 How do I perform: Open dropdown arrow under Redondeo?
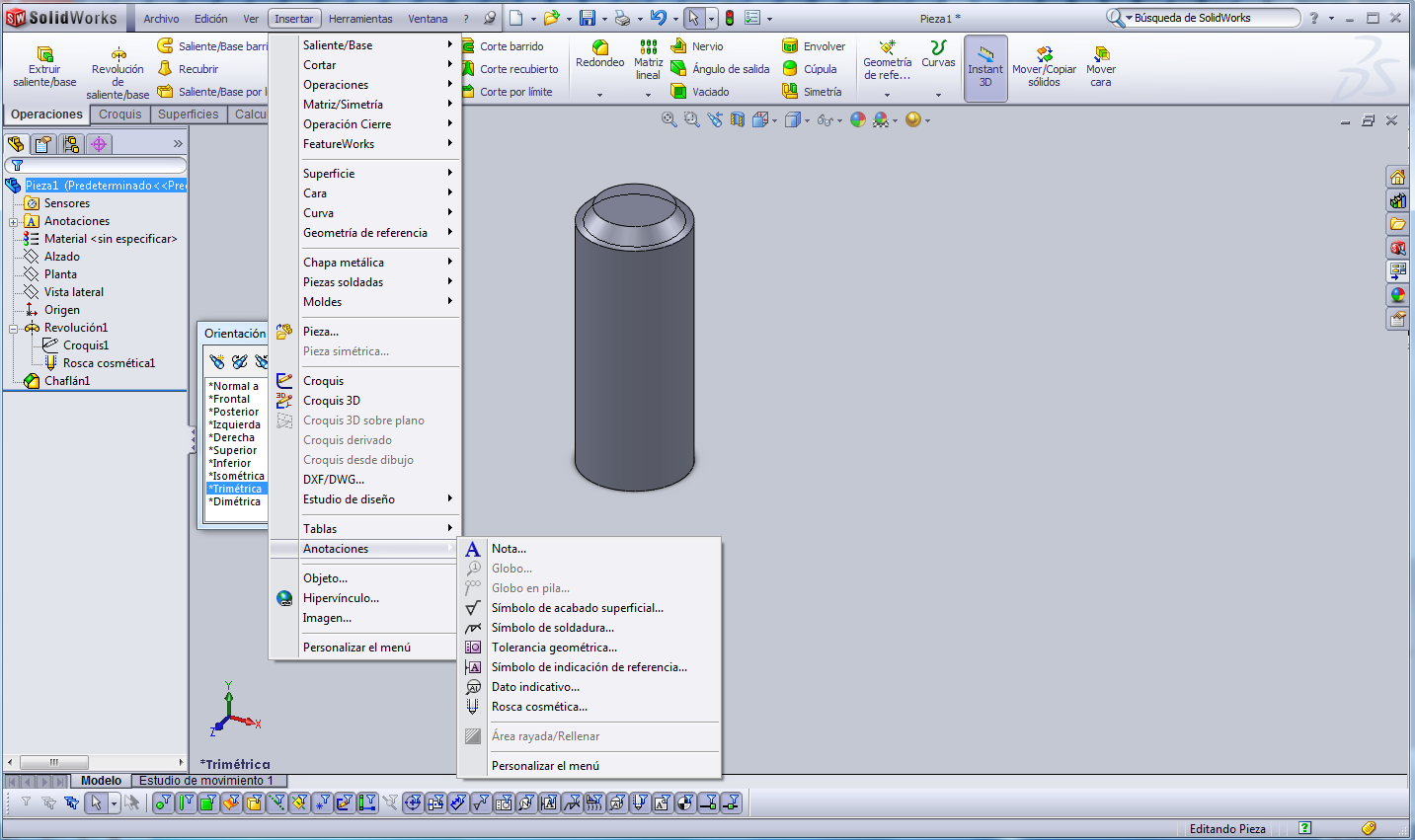point(599,95)
